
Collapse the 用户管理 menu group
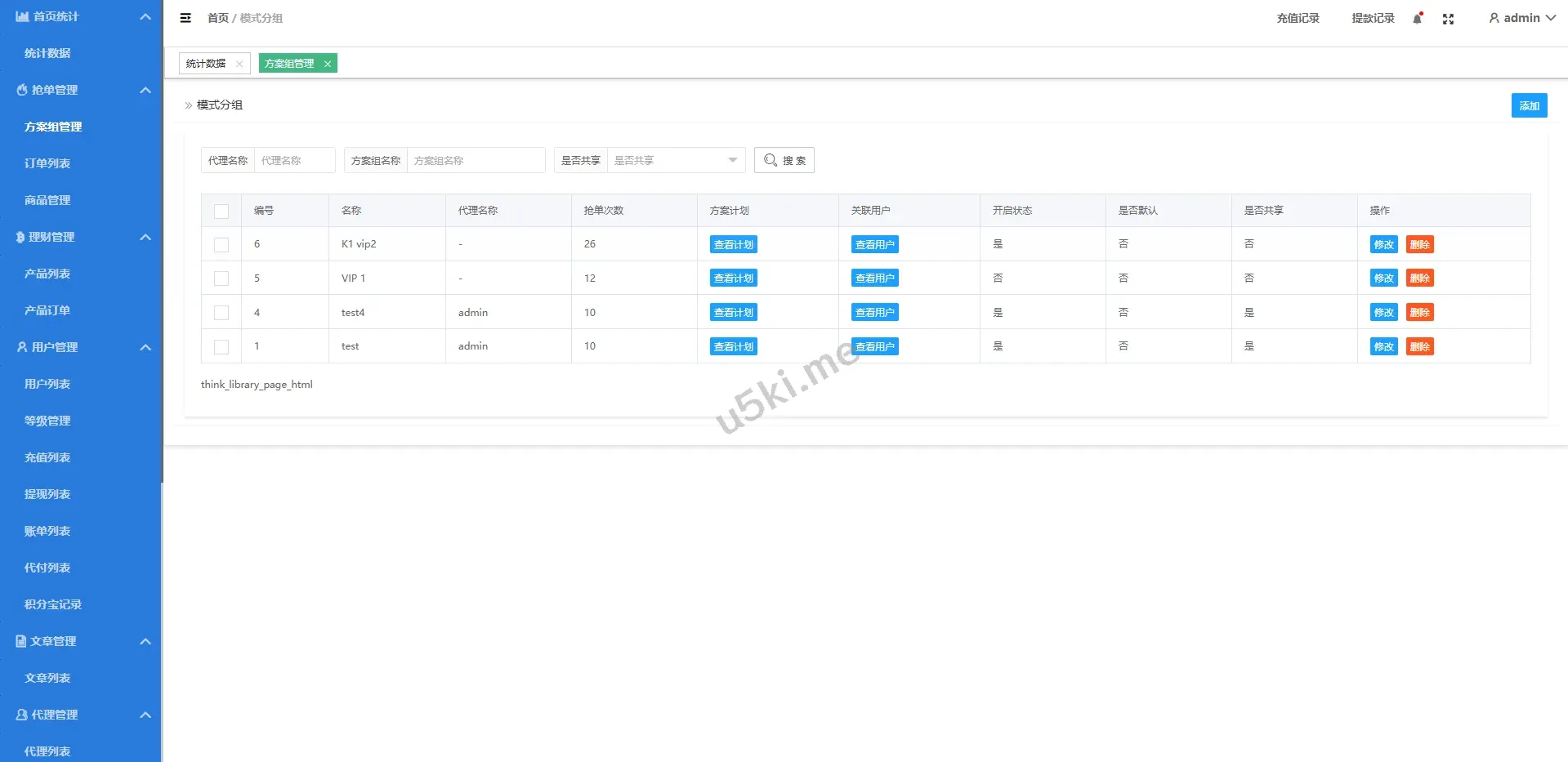tap(145, 347)
